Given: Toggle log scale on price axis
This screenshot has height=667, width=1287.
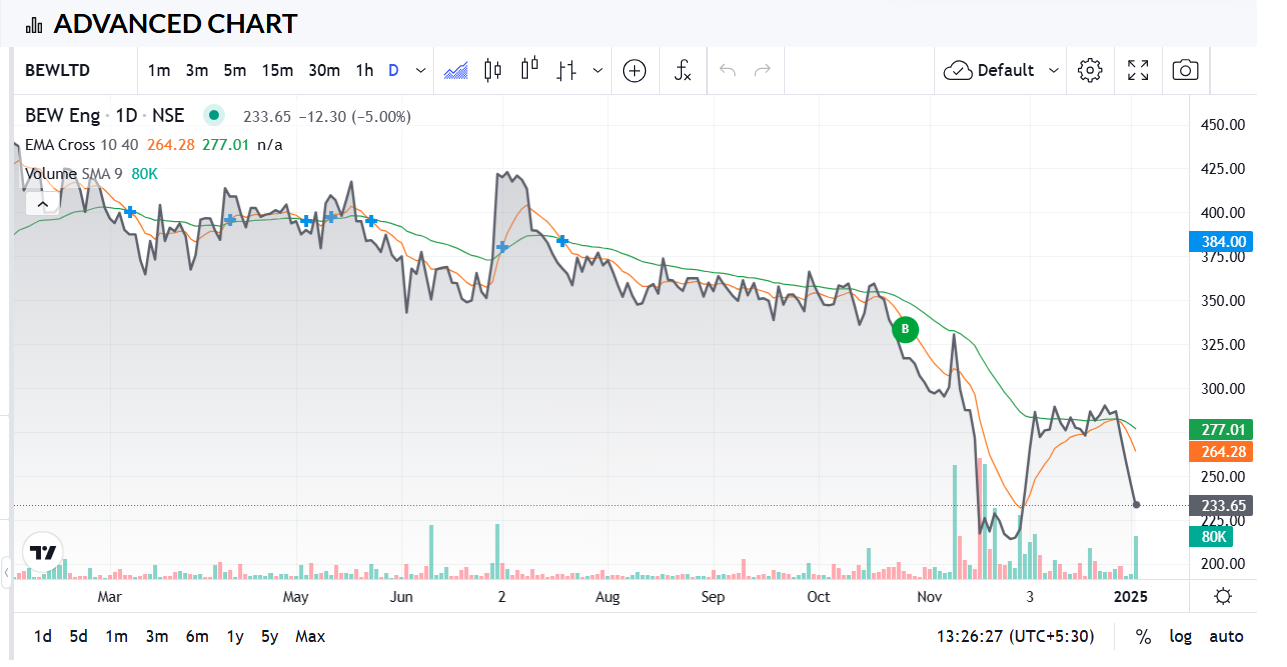Looking at the screenshot, I should coord(1181,636).
